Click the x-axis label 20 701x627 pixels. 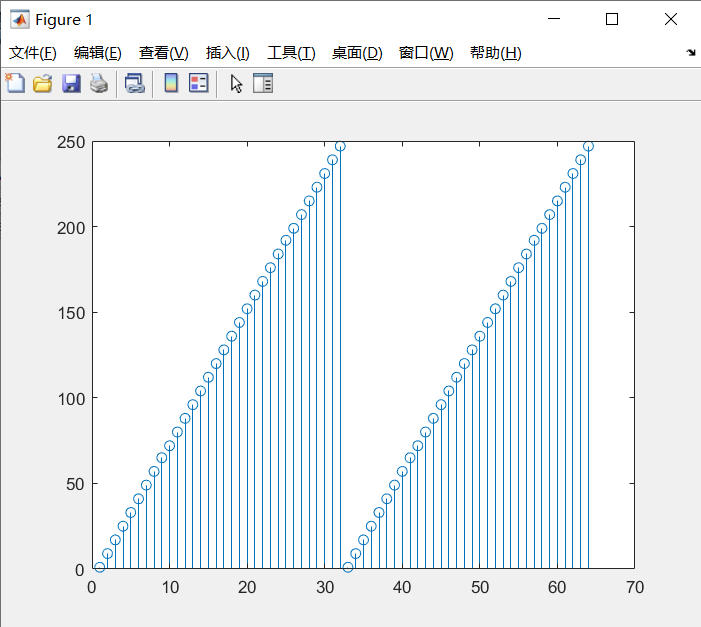(247, 587)
